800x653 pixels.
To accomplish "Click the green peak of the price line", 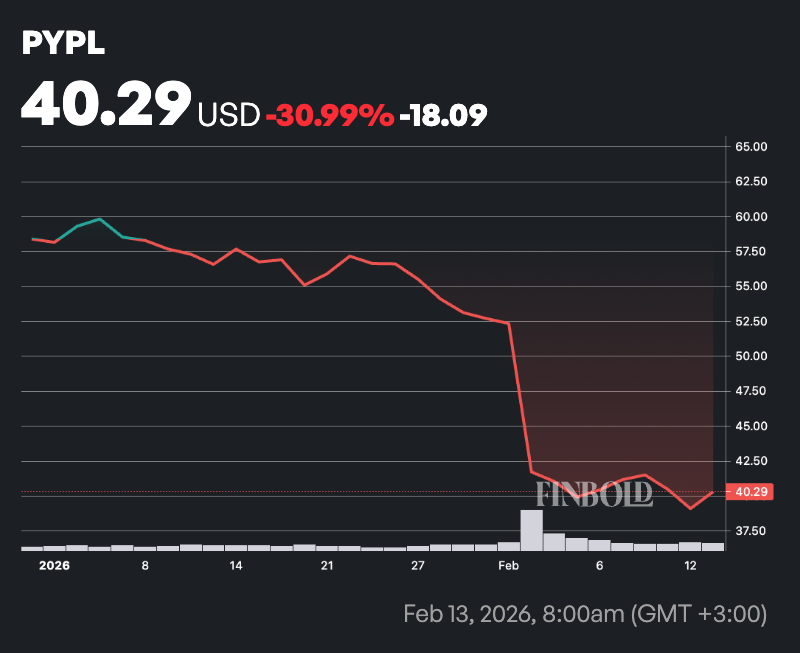I will (x=100, y=219).
